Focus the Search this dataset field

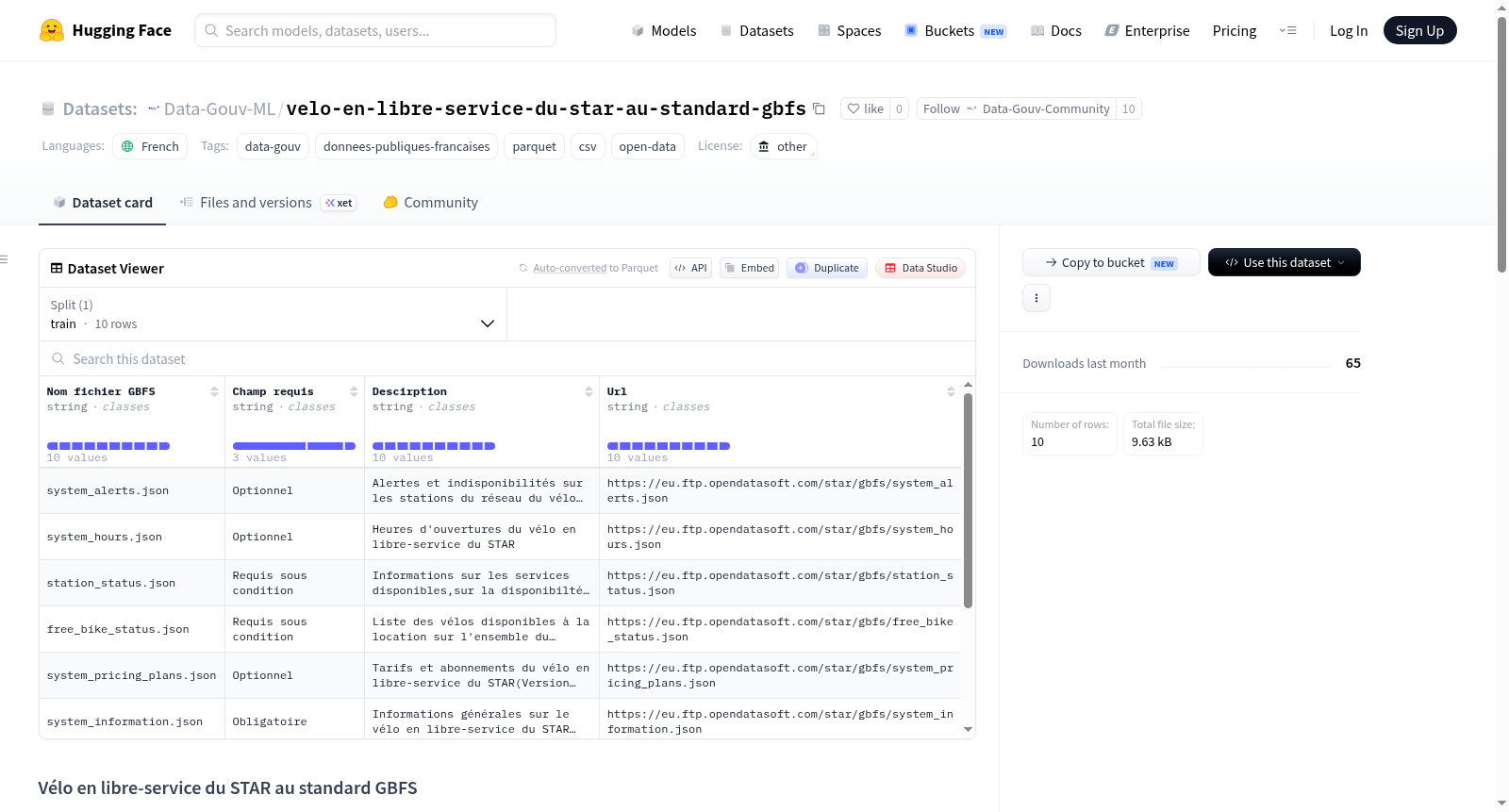(507, 359)
